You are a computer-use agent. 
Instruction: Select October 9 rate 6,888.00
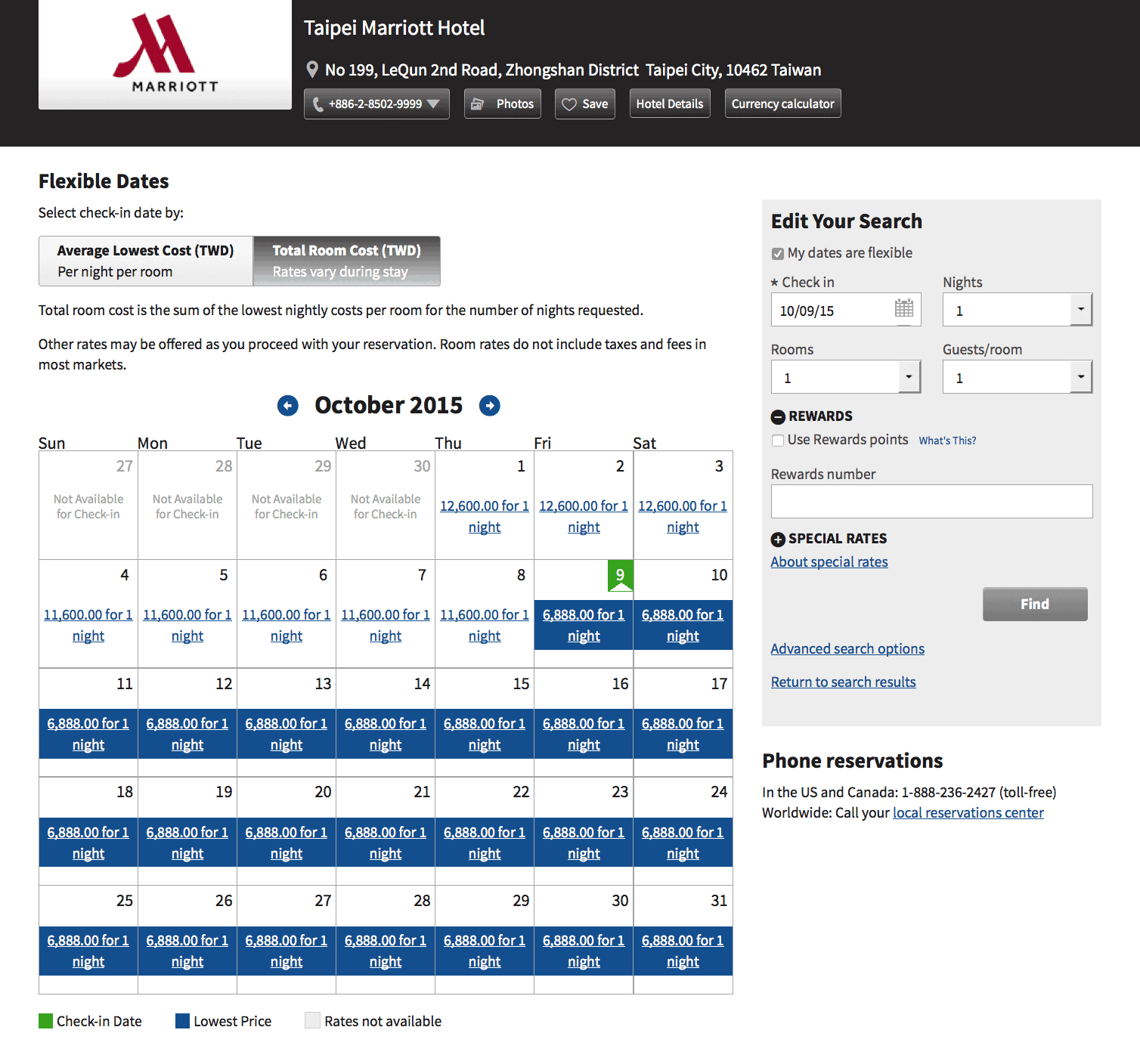click(x=584, y=625)
